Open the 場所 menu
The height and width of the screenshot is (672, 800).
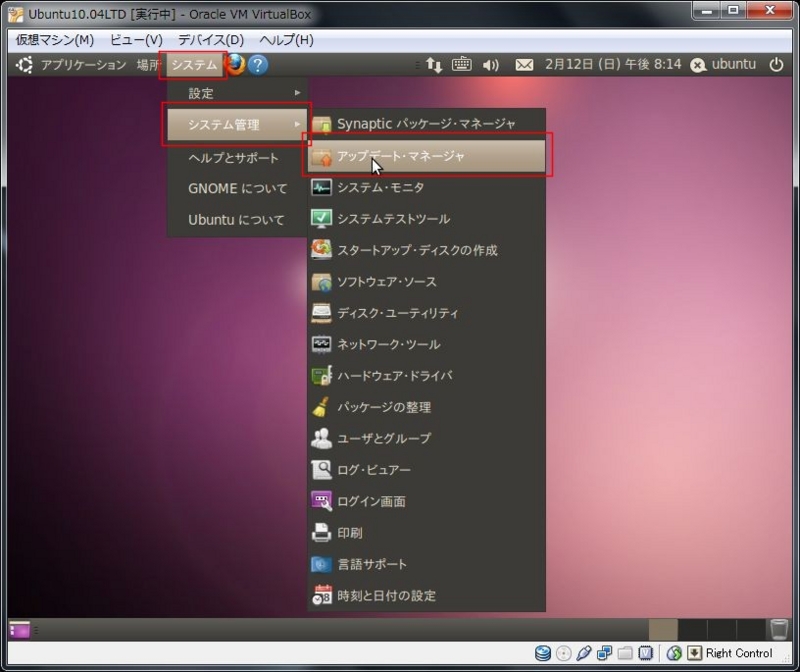(148, 65)
